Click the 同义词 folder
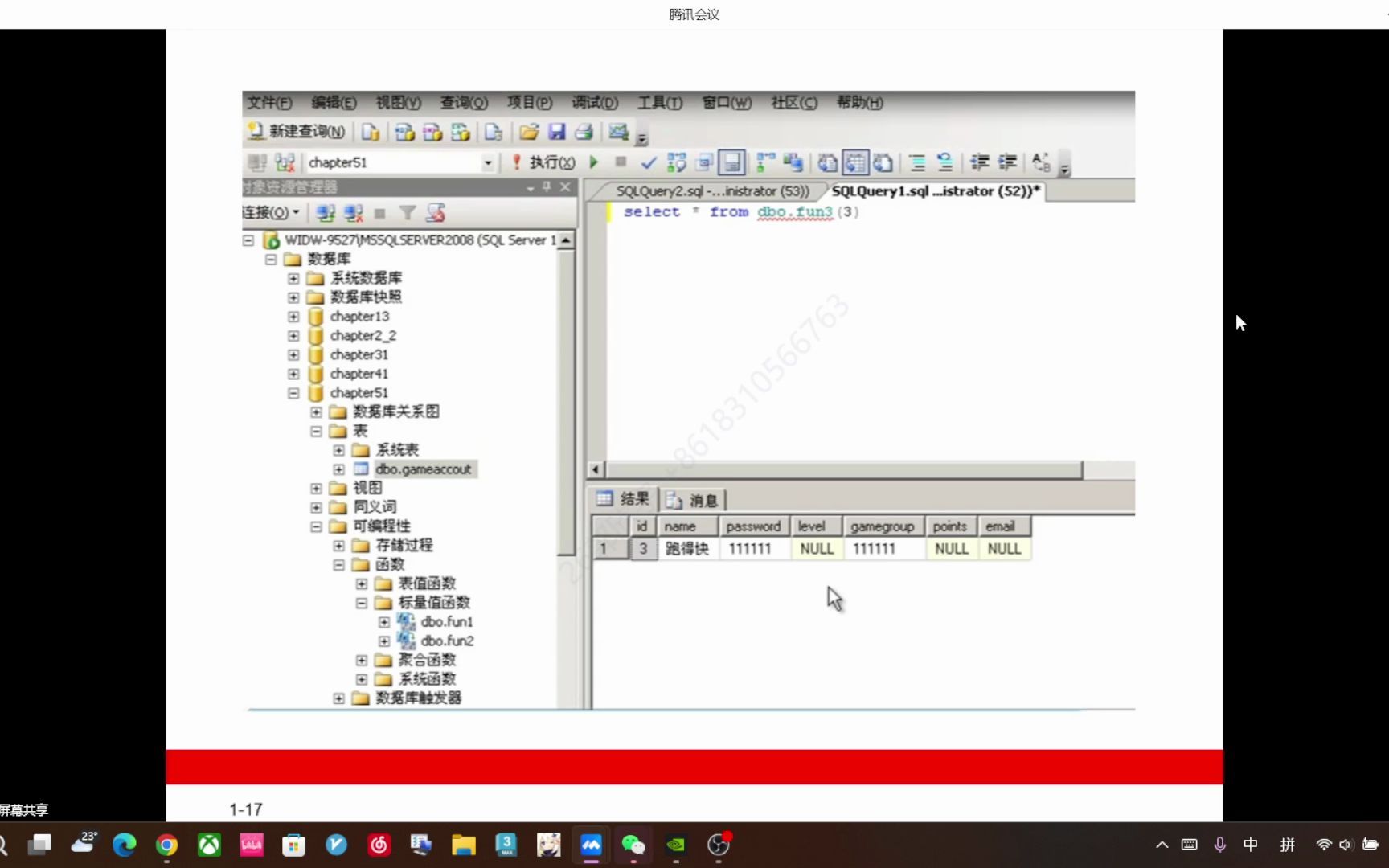The image size is (1389, 868). 375,507
